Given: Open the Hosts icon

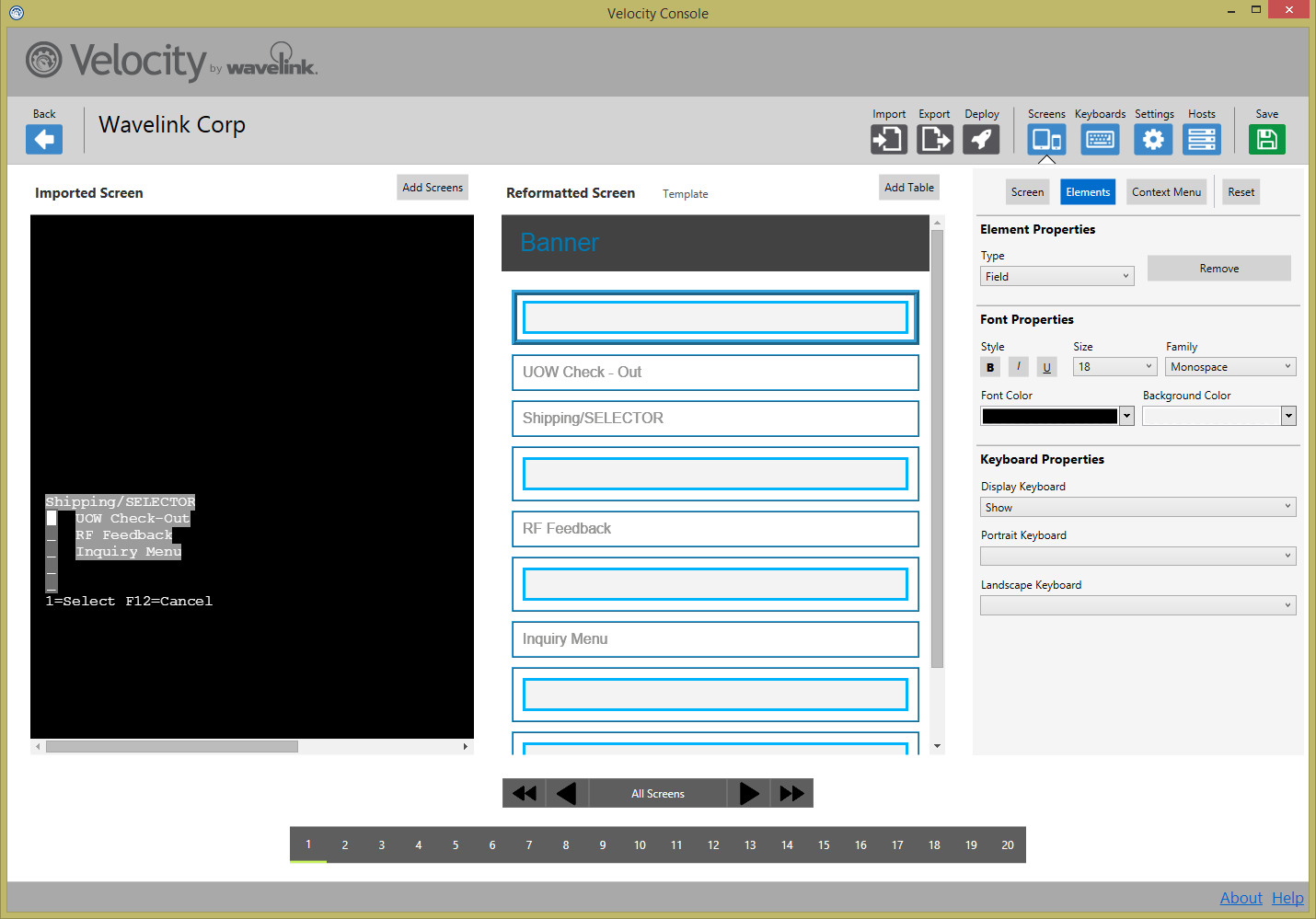Looking at the screenshot, I should (x=1201, y=140).
